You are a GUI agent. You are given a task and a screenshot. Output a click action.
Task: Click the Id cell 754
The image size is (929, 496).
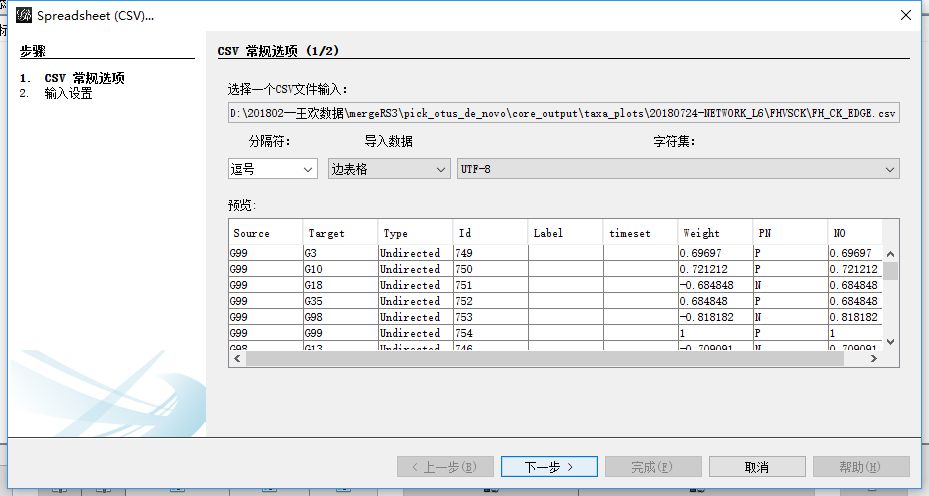coord(491,333)
